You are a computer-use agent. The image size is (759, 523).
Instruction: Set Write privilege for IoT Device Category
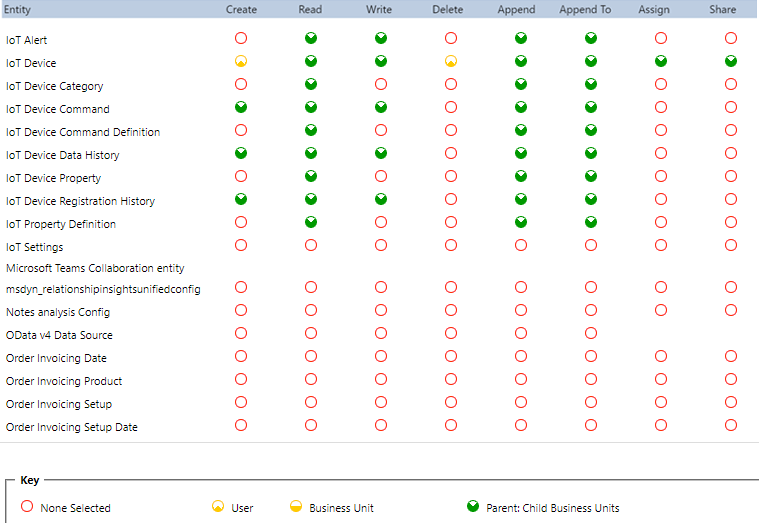pyautogui.click(x=381, y=84)
